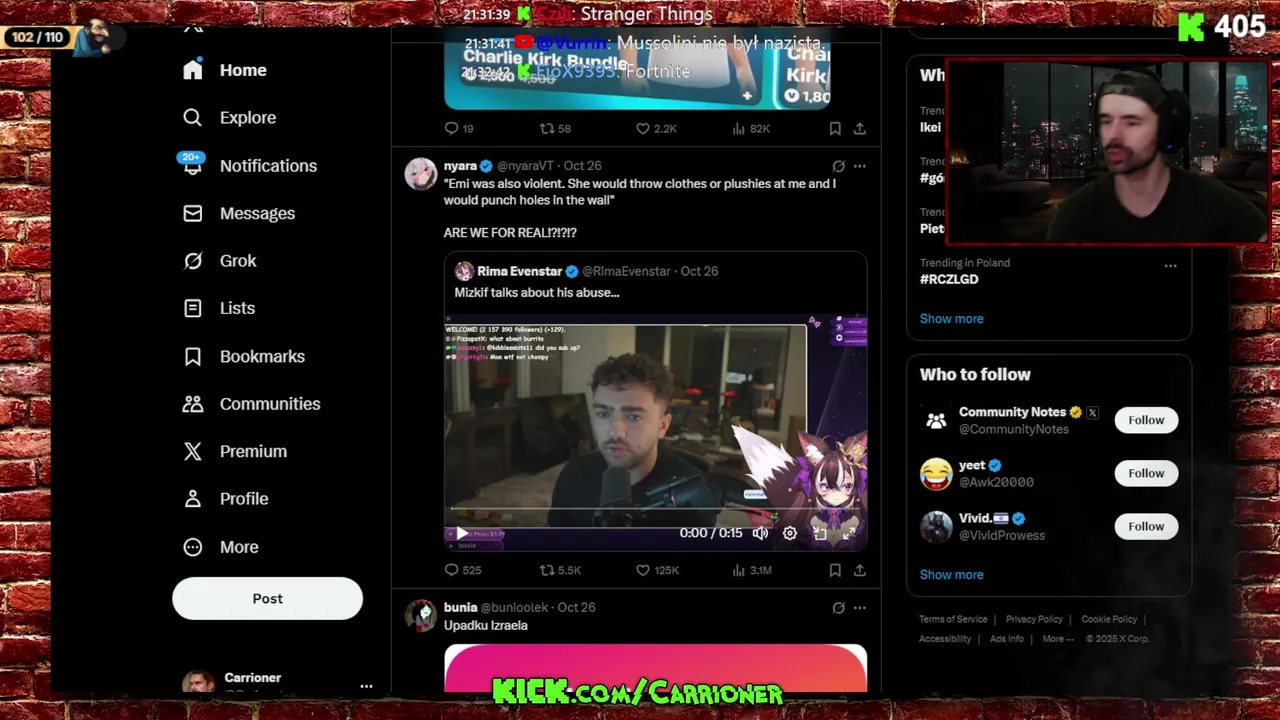Open the @nyaraVT handle link
The width and height of the screenshot is (1280, 720).
[x=525, y=166]
